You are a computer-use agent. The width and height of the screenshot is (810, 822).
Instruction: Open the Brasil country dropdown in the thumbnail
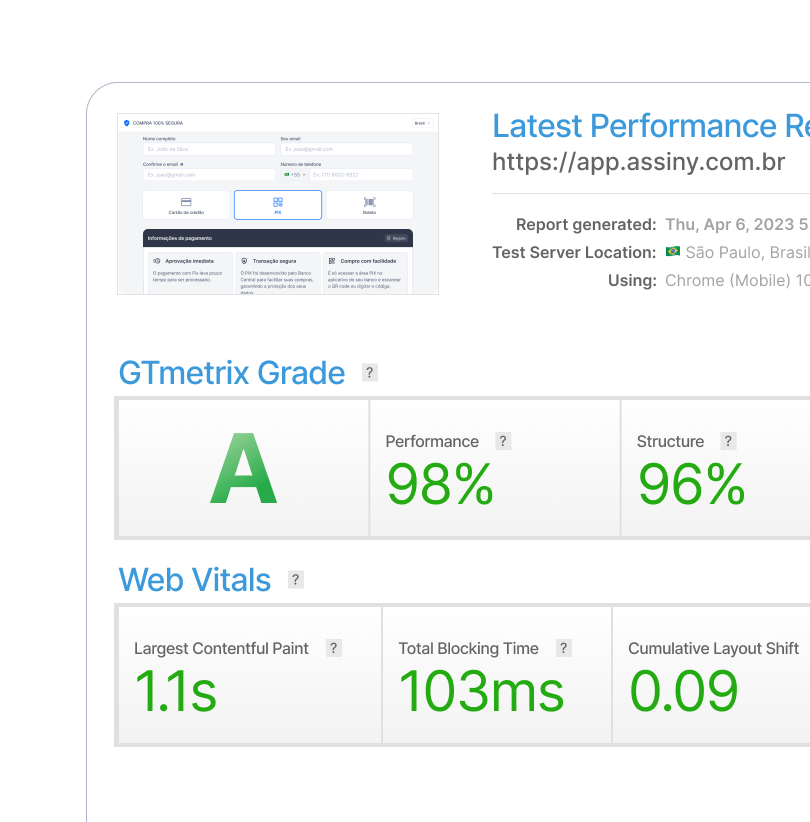click(422, 123)
